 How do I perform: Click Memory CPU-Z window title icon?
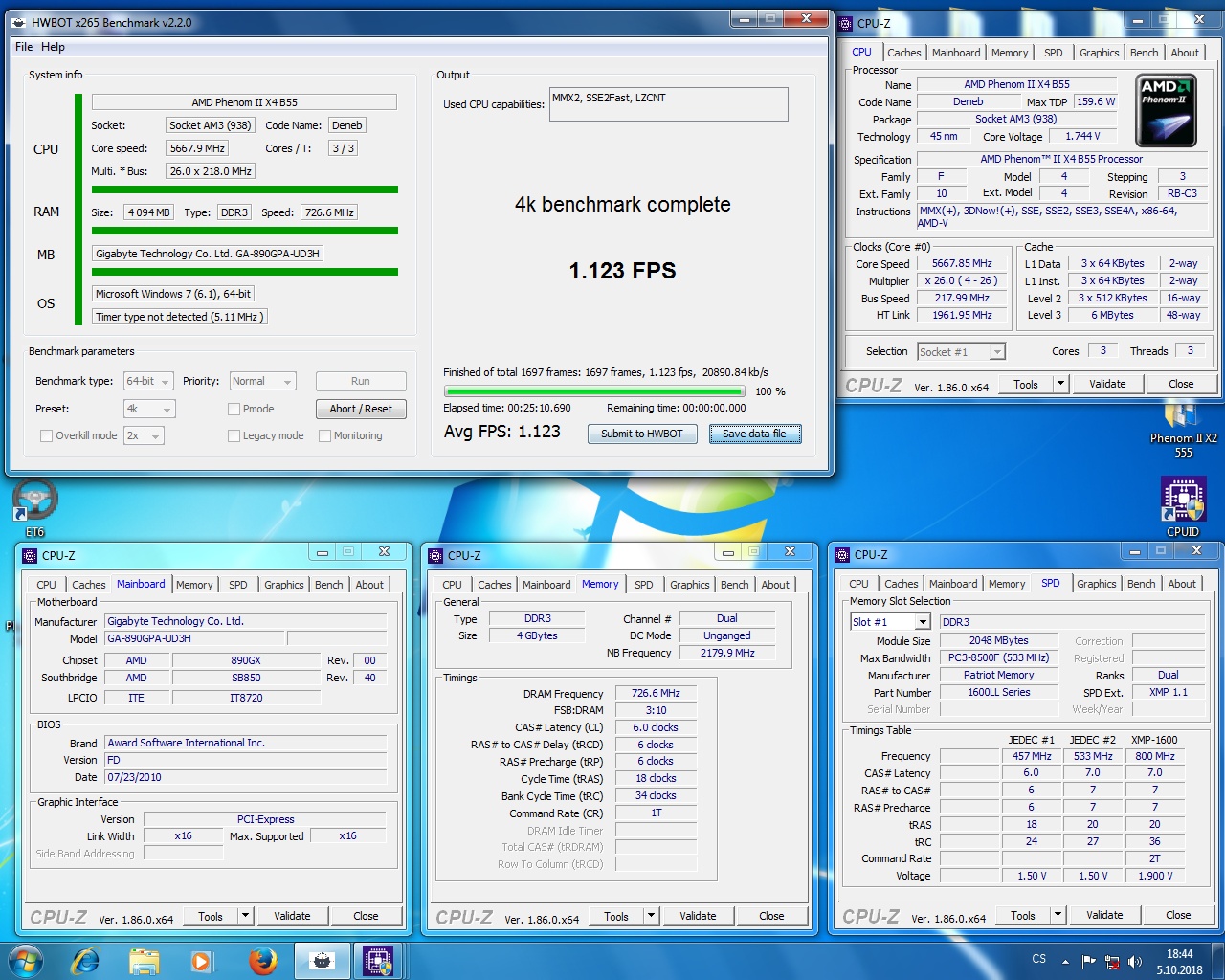click(x=435, y=555)
